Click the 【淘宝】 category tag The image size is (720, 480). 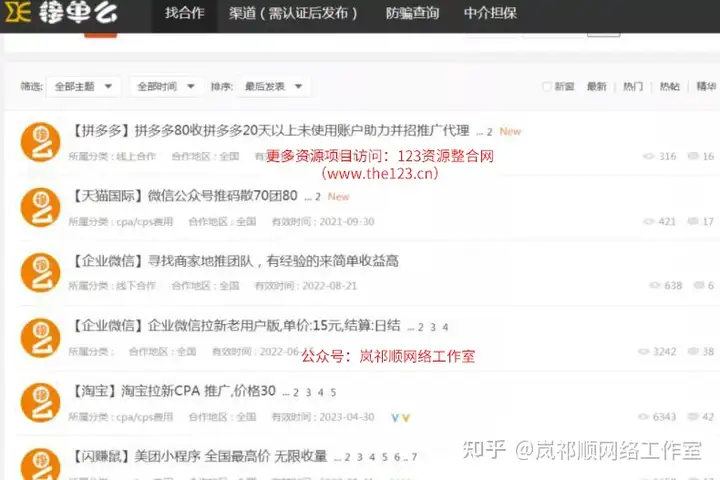click(95, 391)
